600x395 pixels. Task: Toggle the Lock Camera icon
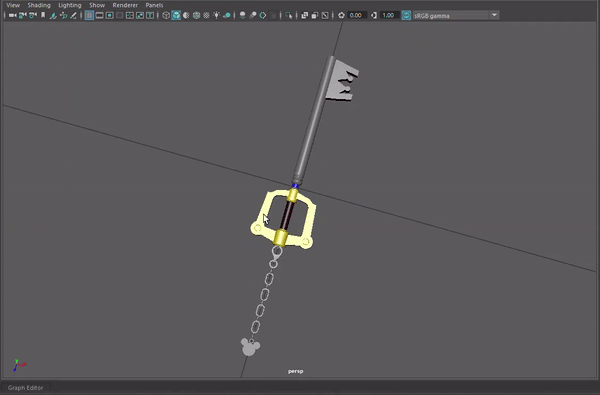pyautogui.click(x=23, y=15)
